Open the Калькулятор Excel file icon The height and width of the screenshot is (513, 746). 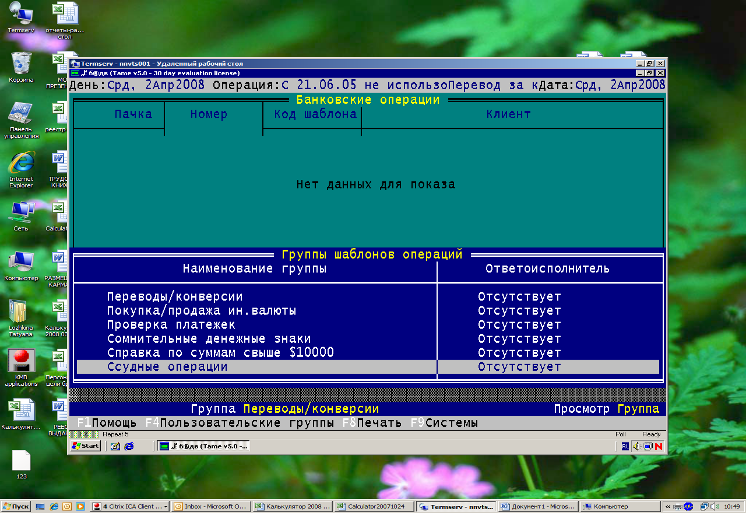click(21, 414)
